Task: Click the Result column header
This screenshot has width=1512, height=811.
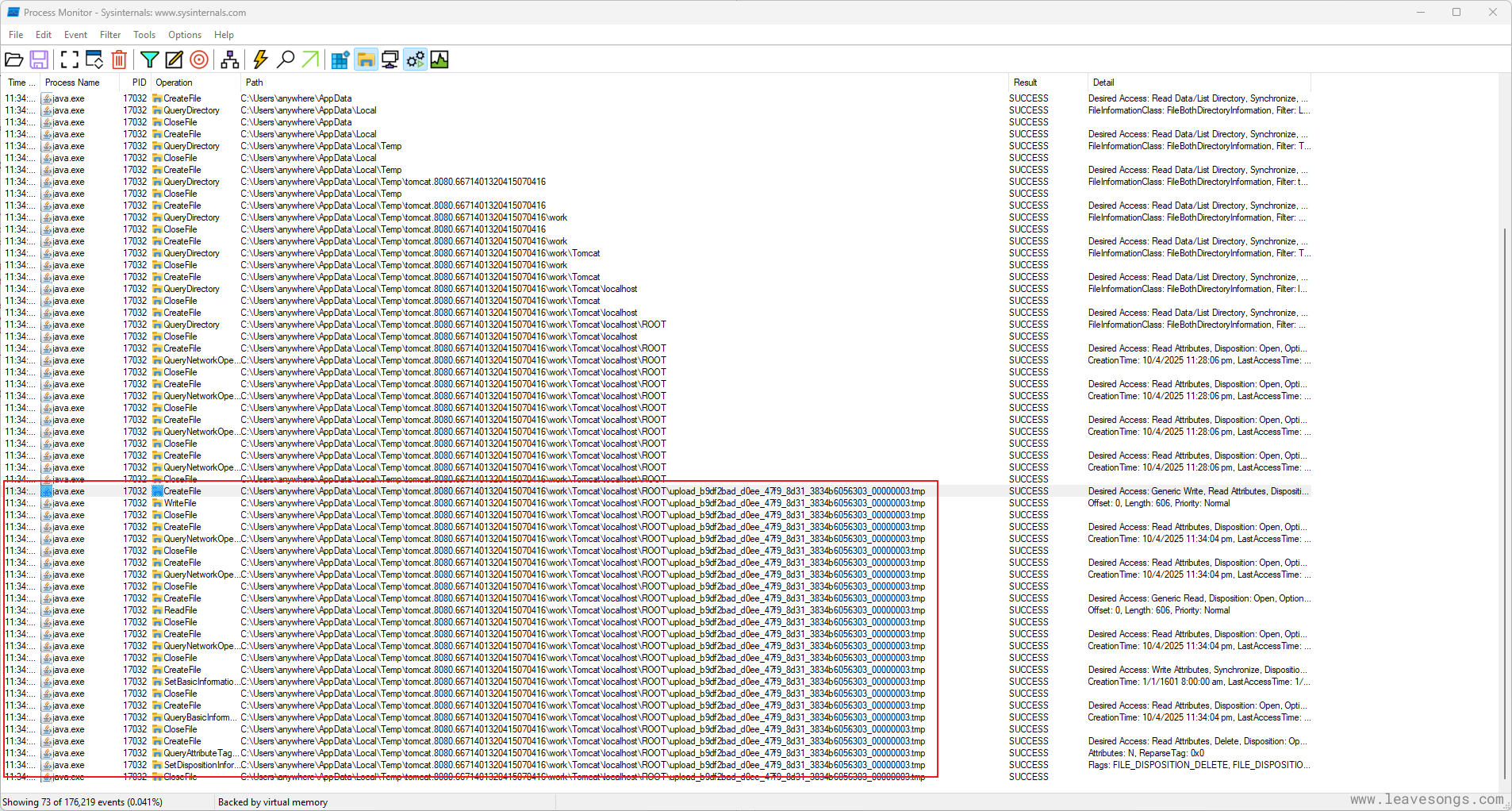Action: coord(1025,83)
